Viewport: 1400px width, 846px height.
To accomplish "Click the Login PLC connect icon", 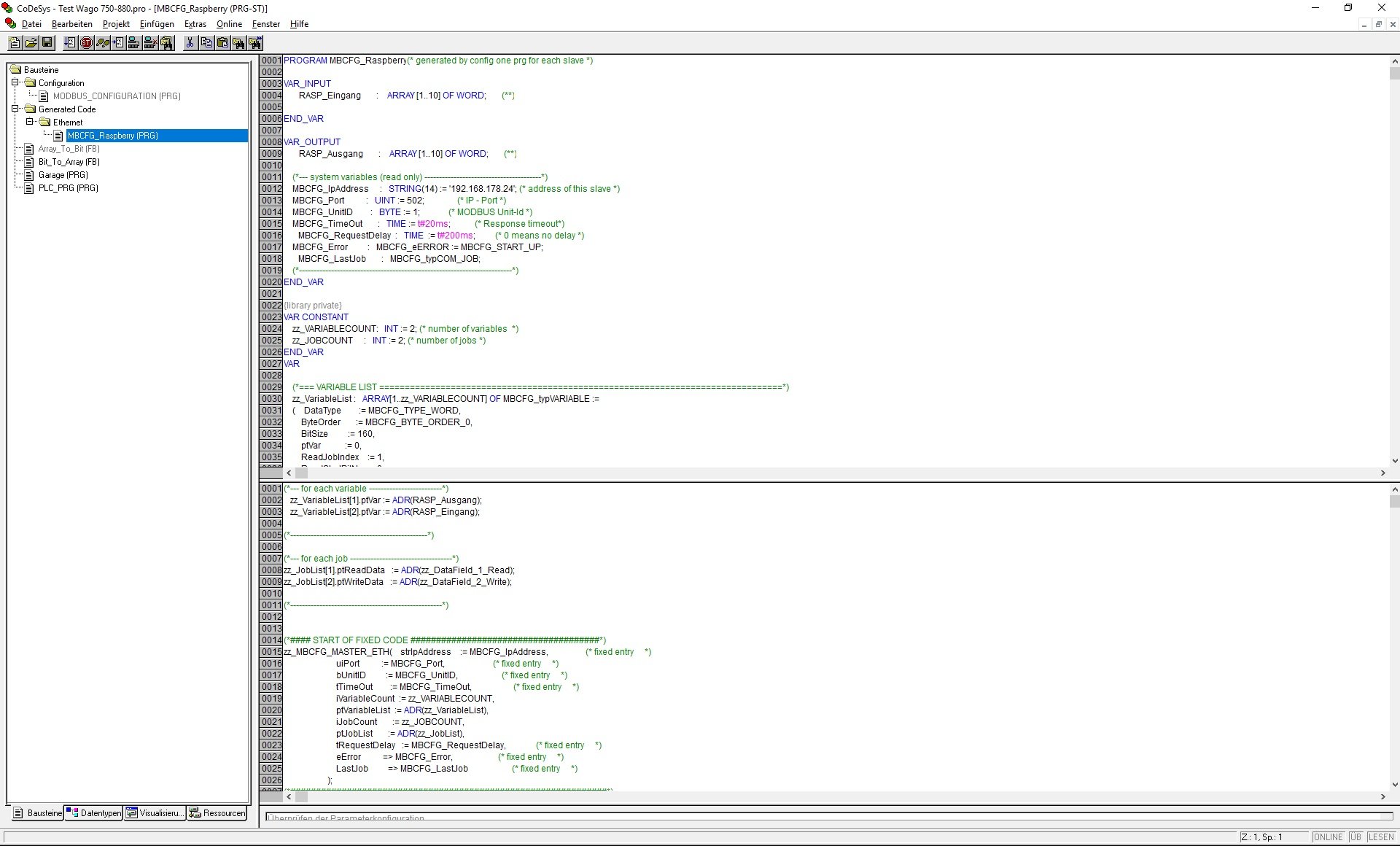I will (x=134, y=43).
